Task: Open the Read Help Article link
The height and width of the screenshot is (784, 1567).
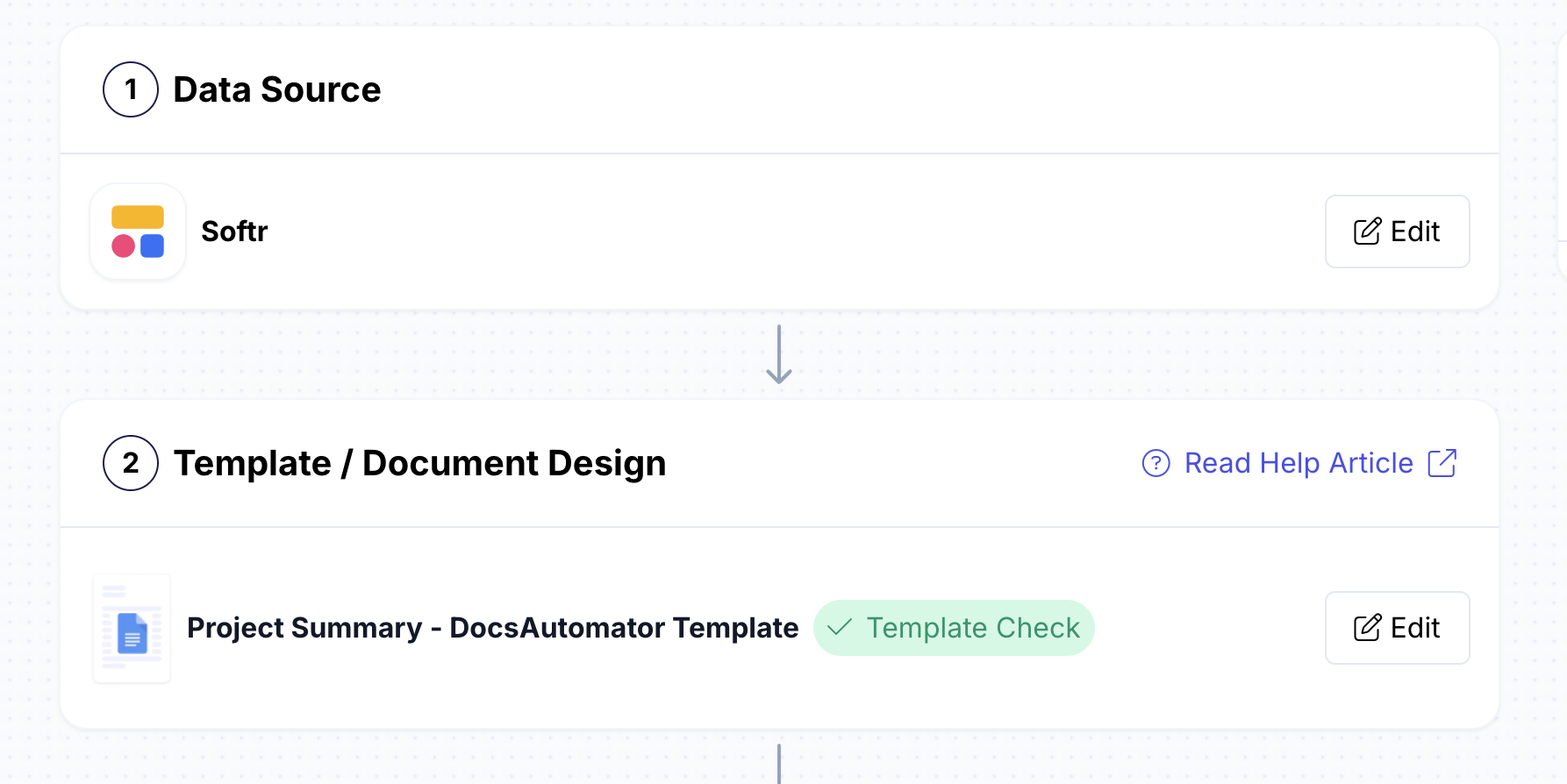Action: (x=1299, y=463)
